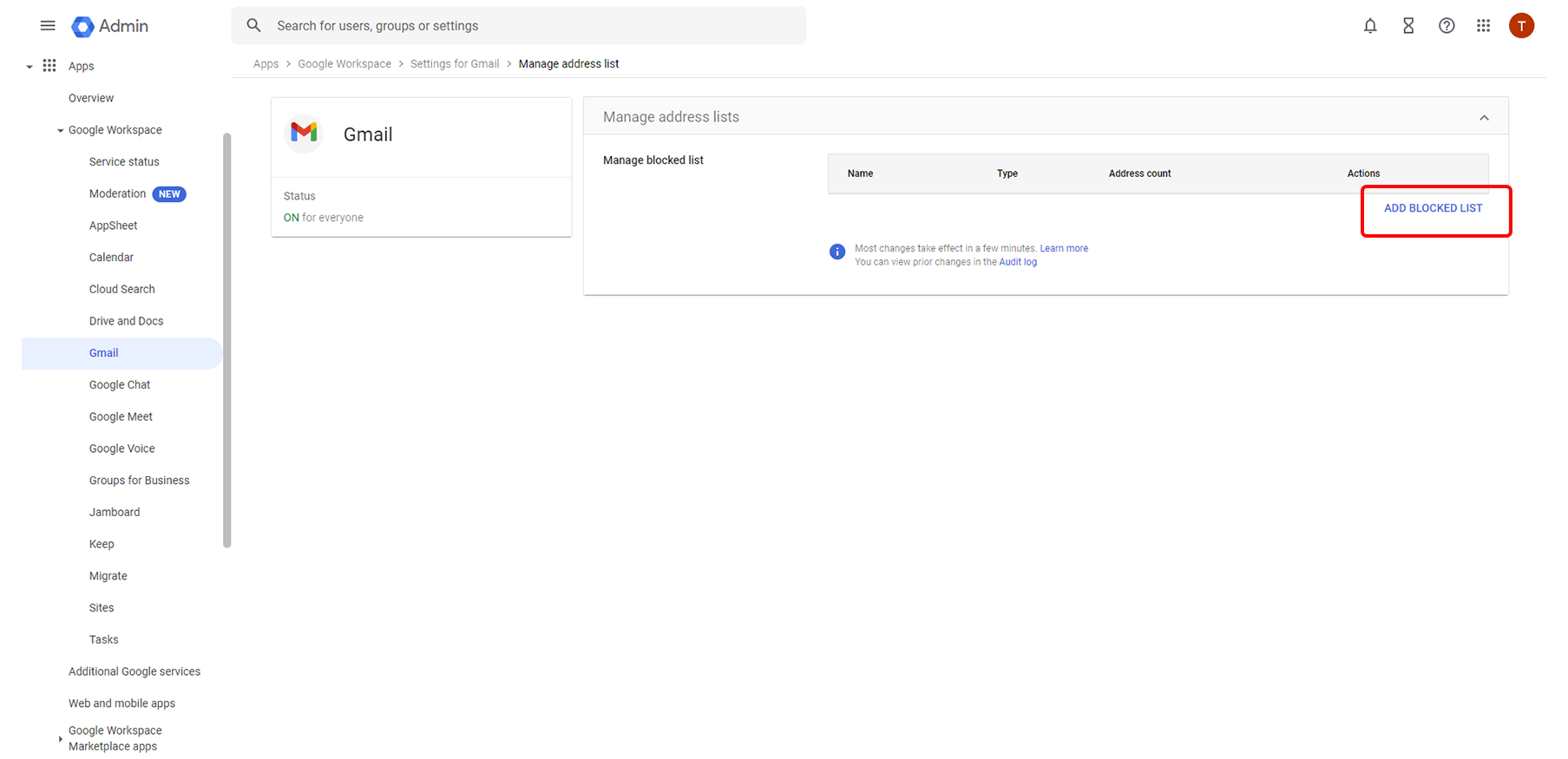Collapse the Manage address lists section

(x=1484, y=118)
